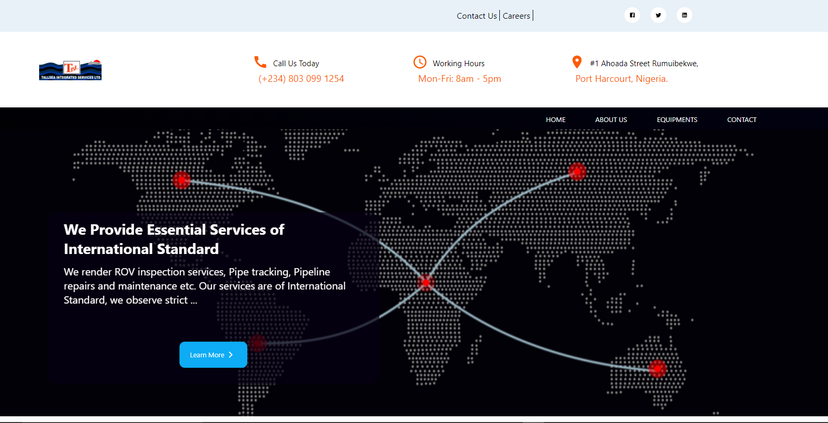Screen dimensions: 828x423
Task: Open EQUIPMENTS menu item
Action: (677, 120)
